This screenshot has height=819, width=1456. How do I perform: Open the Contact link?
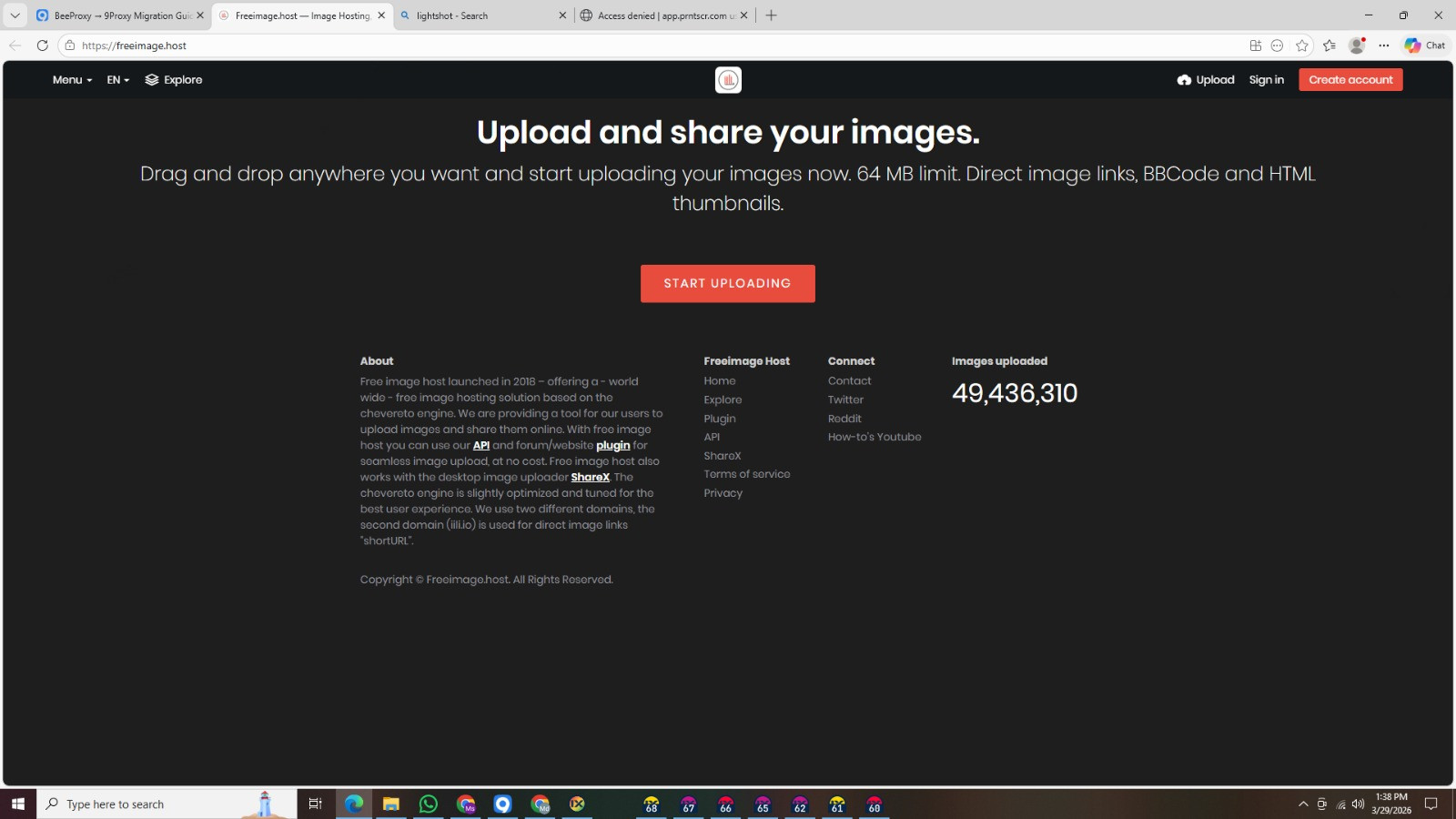tap(850, 381)
